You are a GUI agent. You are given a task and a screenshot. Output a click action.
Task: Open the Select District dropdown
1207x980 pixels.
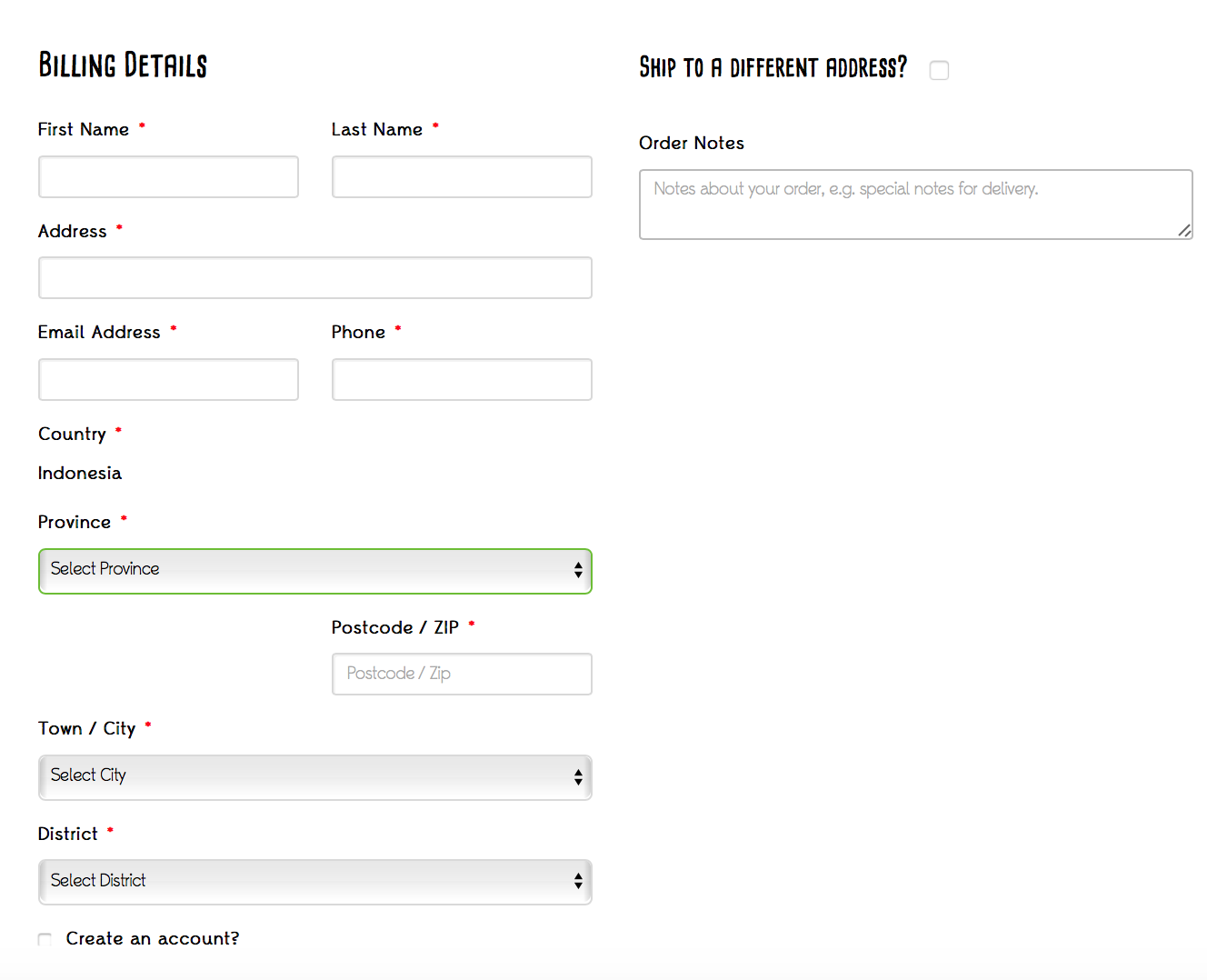[x=314, y=882]
